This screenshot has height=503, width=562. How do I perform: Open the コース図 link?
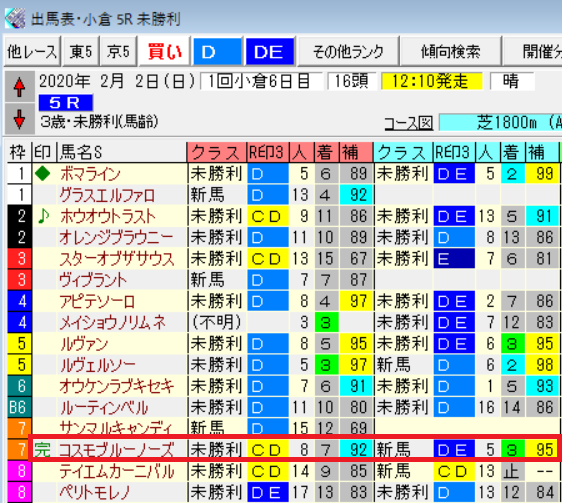[409, 124]
